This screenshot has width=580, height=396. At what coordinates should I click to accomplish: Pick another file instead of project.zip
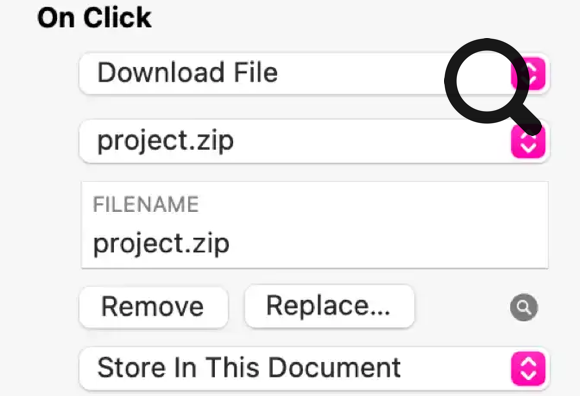[x=314, y=142]
